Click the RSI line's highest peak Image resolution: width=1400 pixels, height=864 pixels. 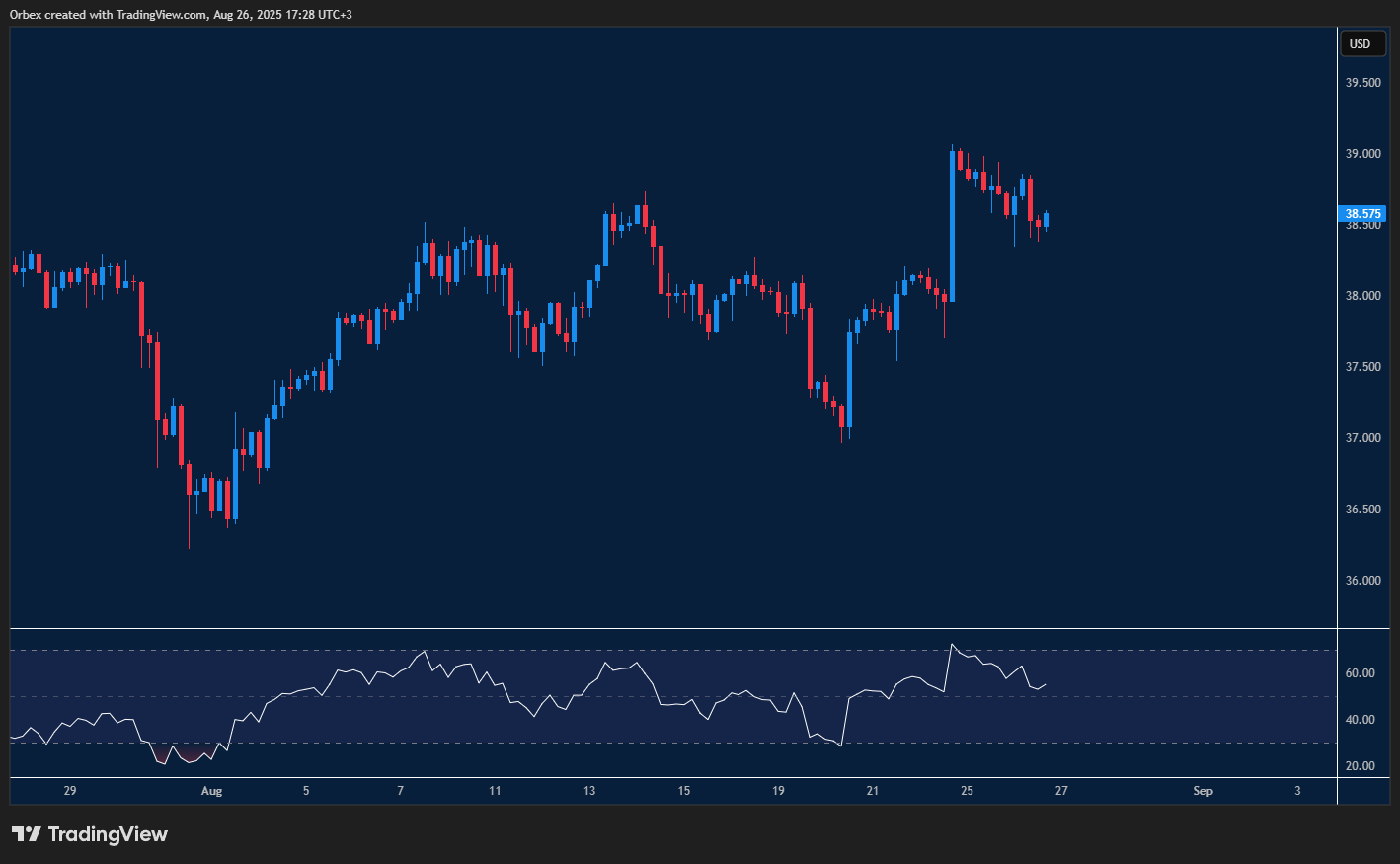(952, 645)
